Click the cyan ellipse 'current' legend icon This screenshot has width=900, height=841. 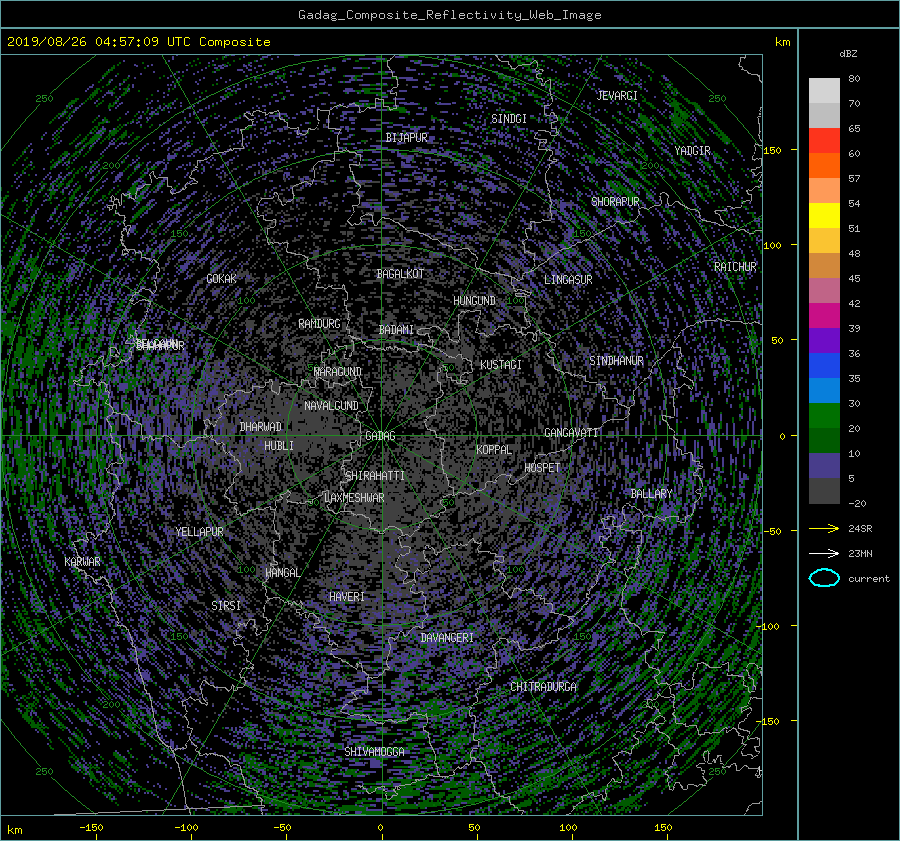click(824, 578)
